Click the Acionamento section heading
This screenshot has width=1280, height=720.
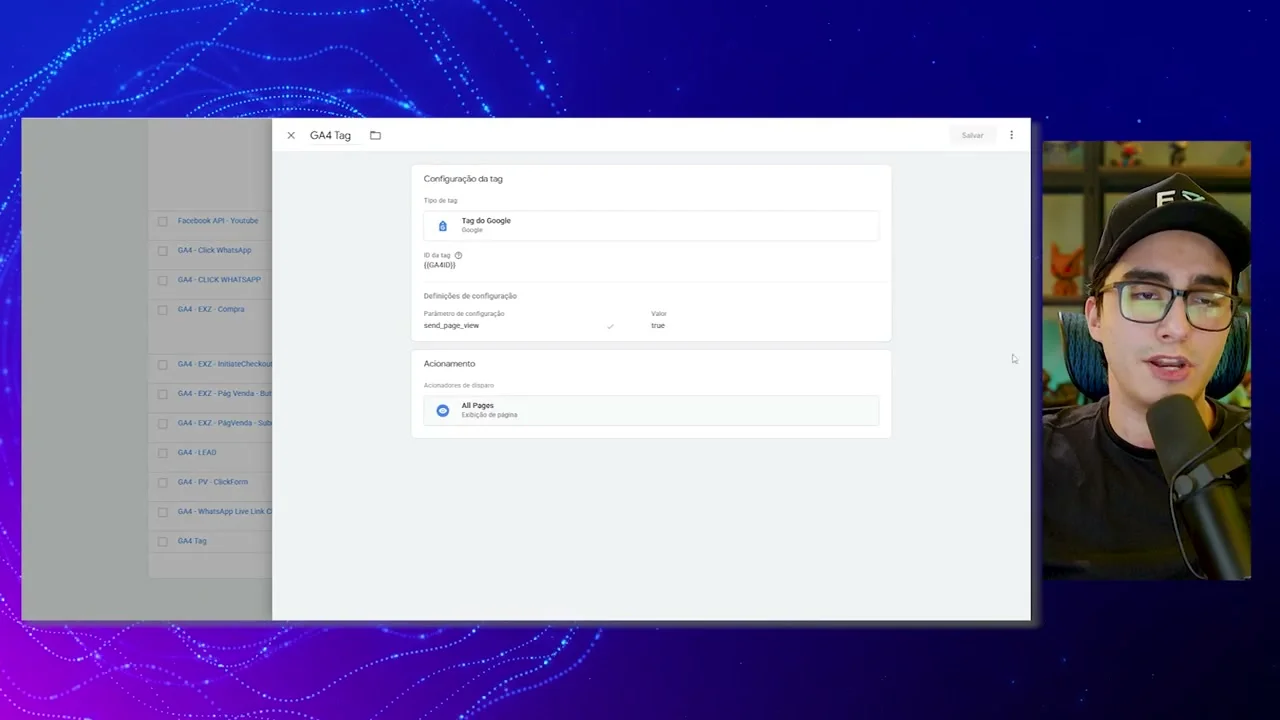[x=449, y=364]
